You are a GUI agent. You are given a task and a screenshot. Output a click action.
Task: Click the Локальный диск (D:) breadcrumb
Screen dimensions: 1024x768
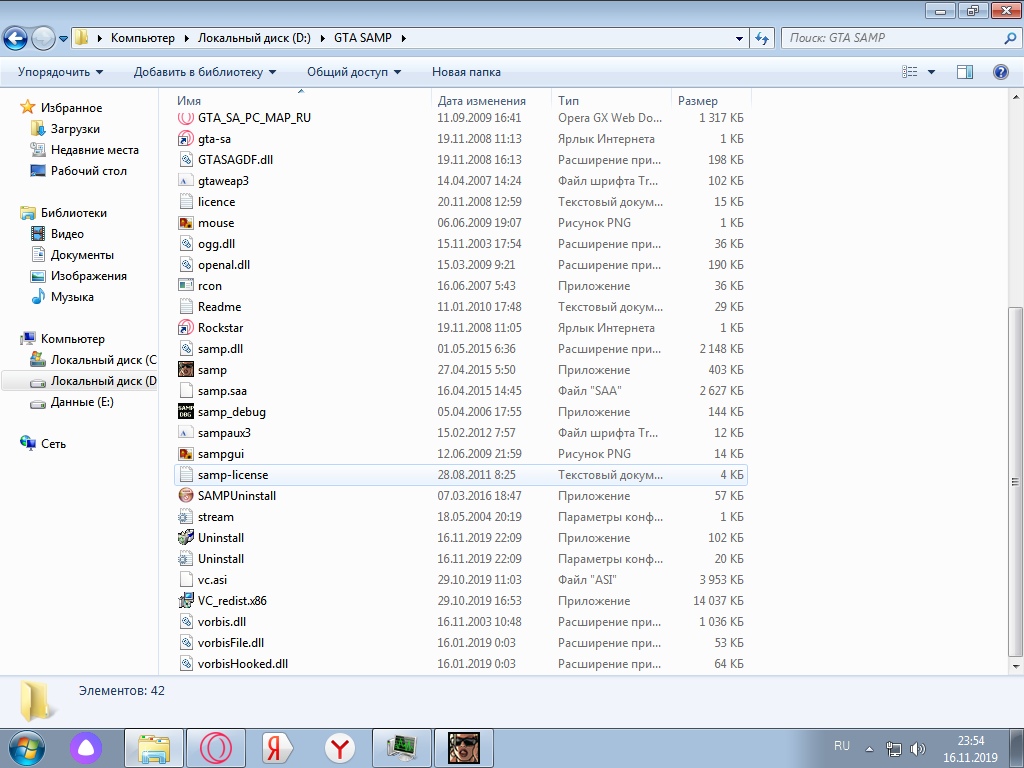(x=254, y=38)
